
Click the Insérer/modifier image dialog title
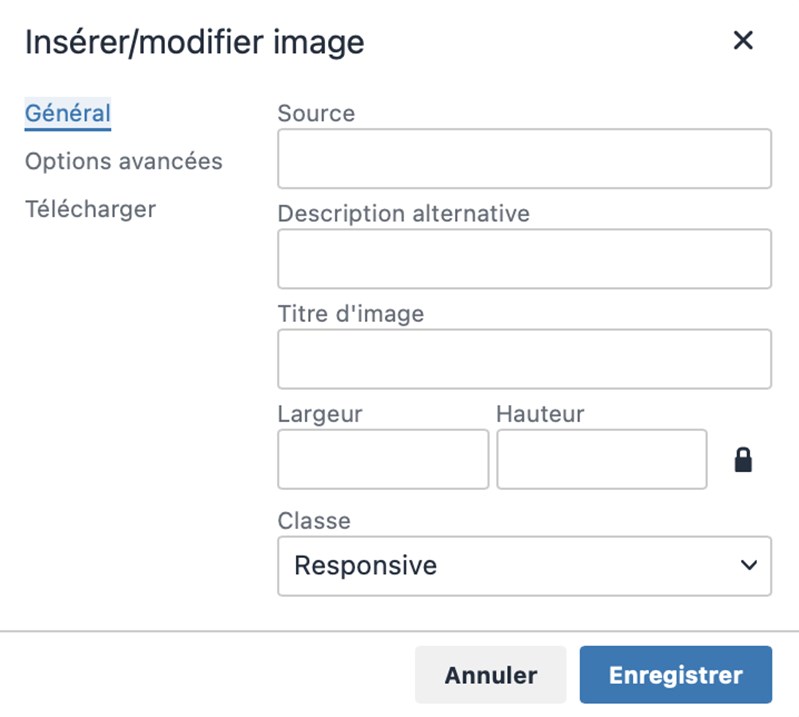click(195, 42)
